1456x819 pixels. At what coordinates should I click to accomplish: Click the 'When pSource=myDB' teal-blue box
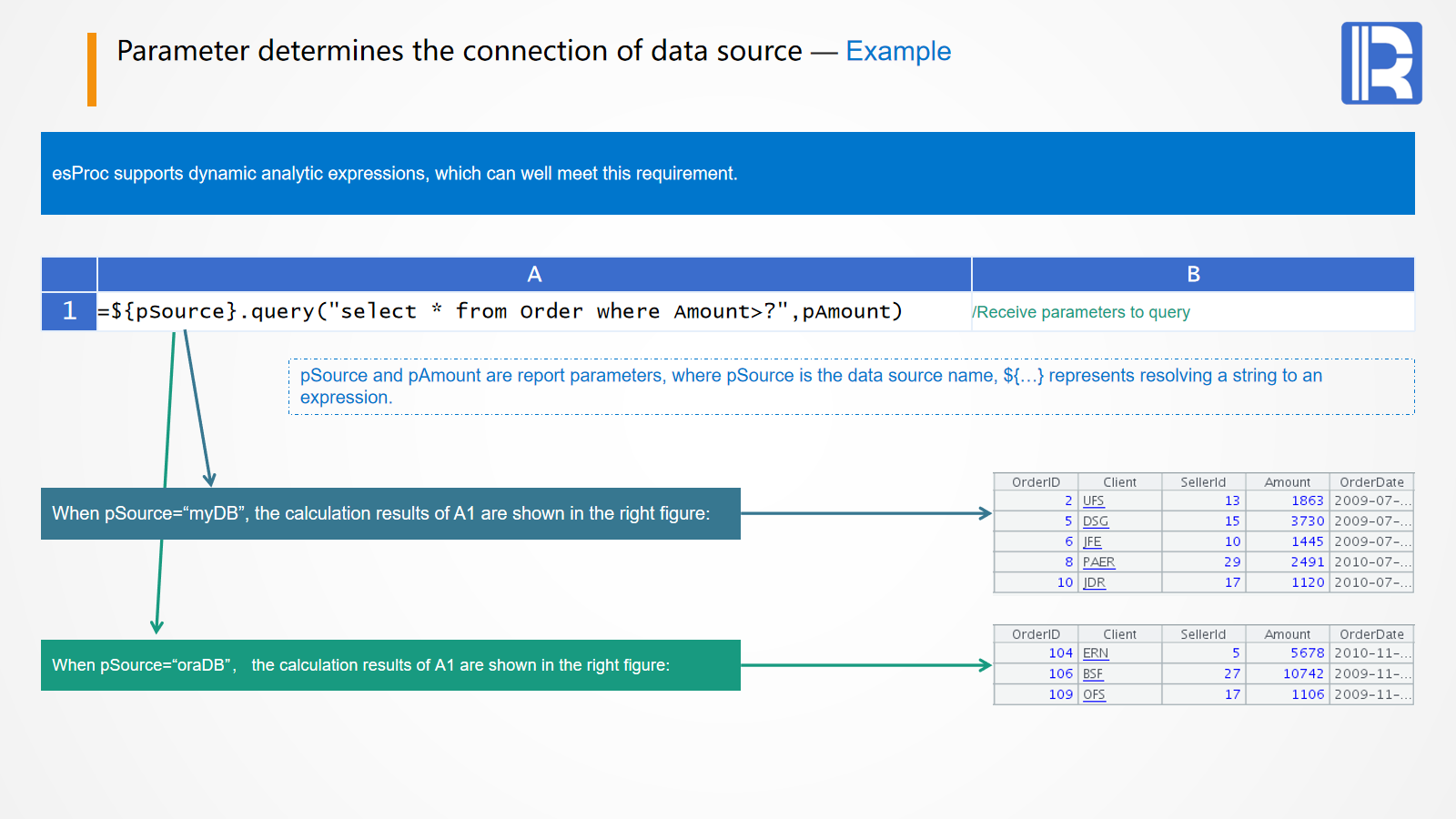click(390, 513)
